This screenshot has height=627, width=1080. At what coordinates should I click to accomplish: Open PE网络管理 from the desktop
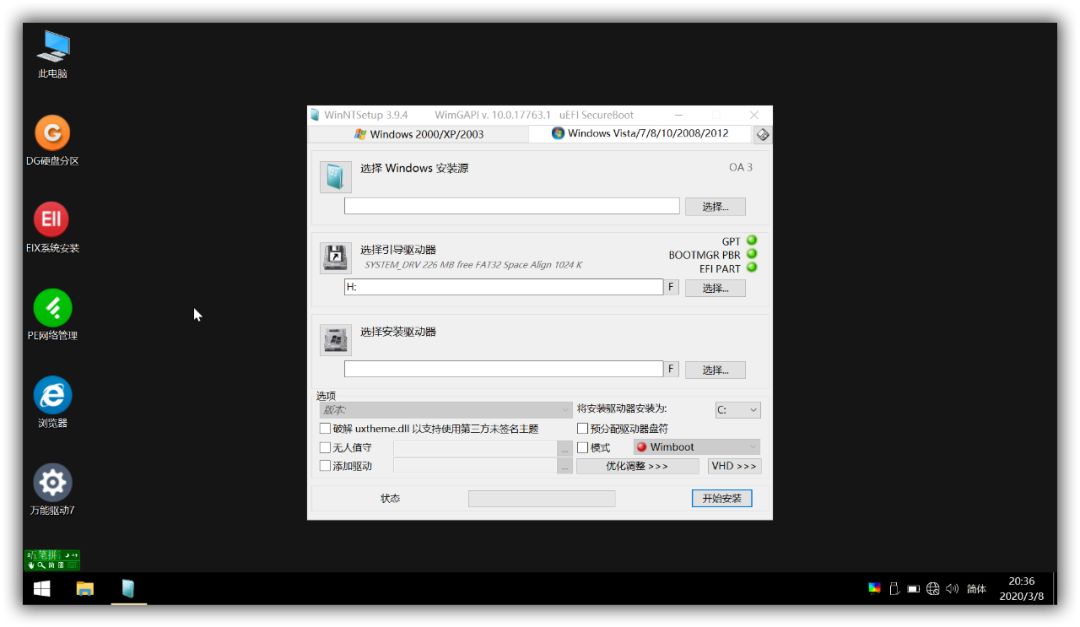51,305
